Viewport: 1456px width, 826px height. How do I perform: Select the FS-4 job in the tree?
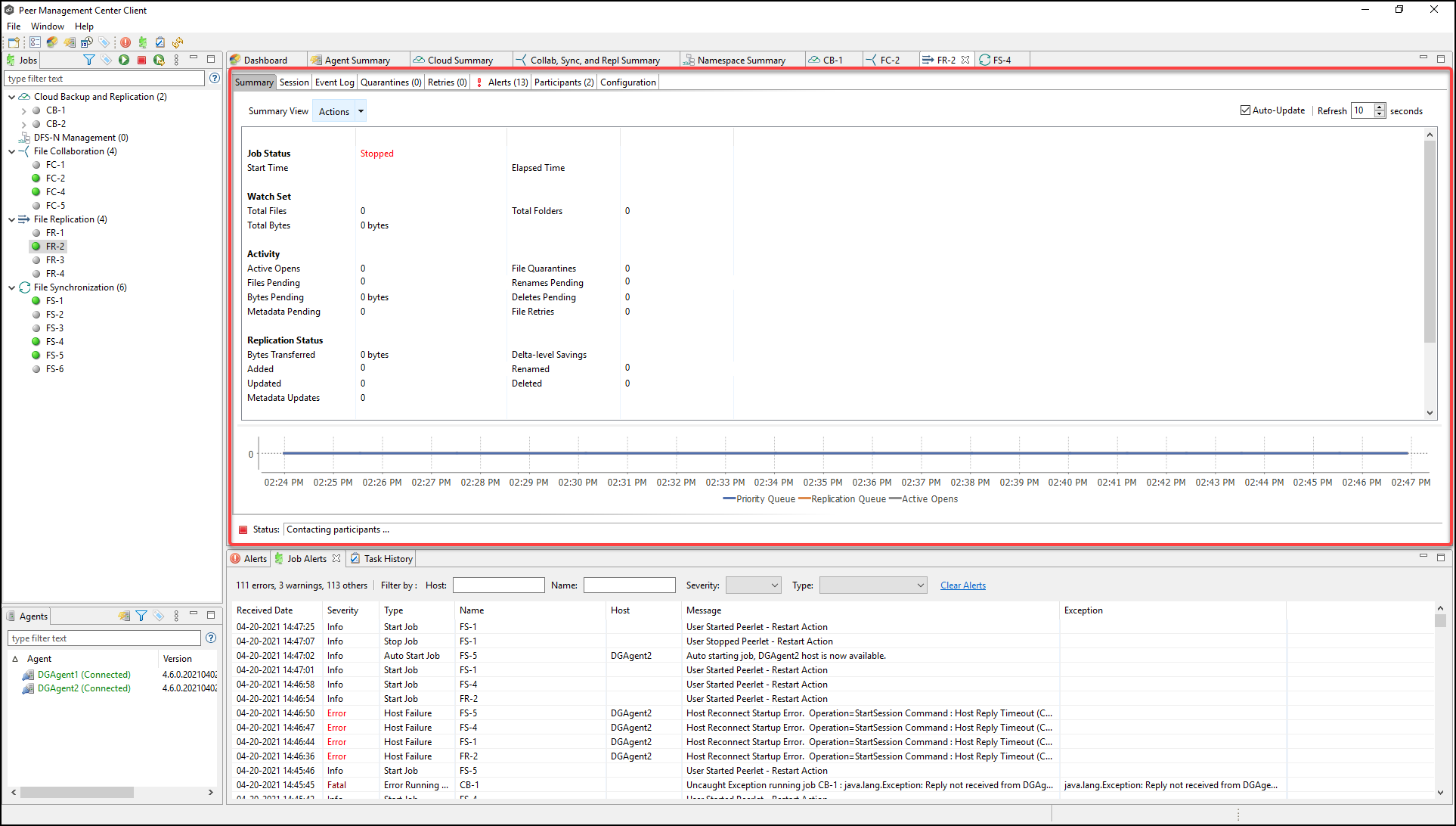coord(54,342)
